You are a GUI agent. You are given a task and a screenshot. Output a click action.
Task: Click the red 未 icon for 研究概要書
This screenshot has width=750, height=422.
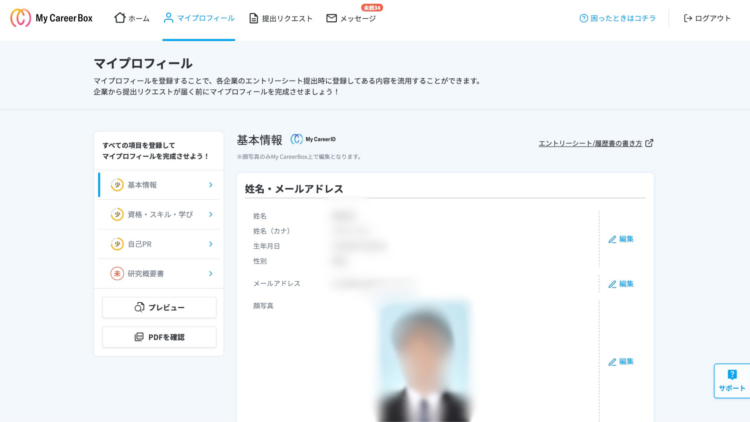pos(117,274)
